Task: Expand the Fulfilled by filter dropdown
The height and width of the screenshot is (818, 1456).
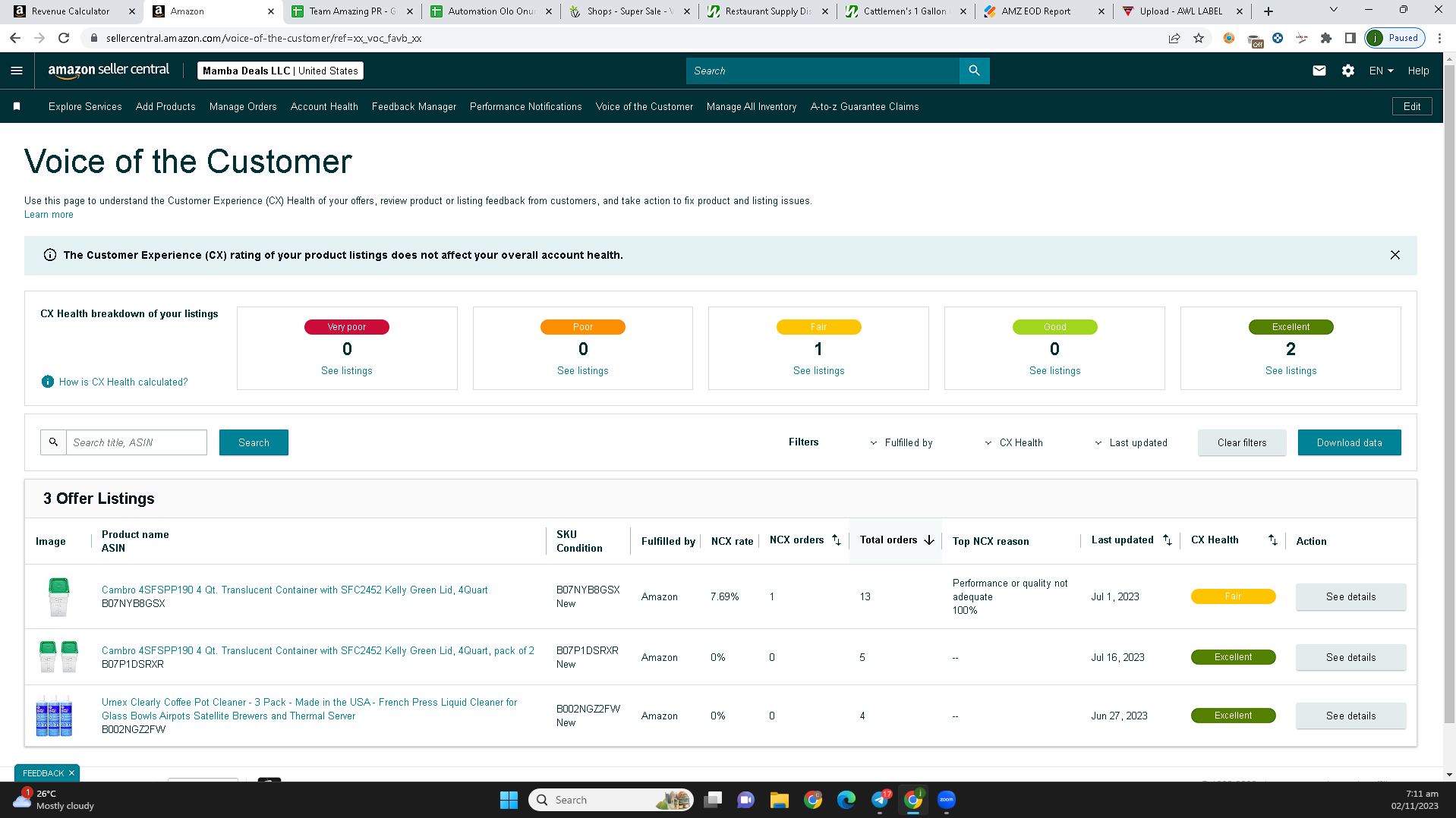Action: [901, 442]
